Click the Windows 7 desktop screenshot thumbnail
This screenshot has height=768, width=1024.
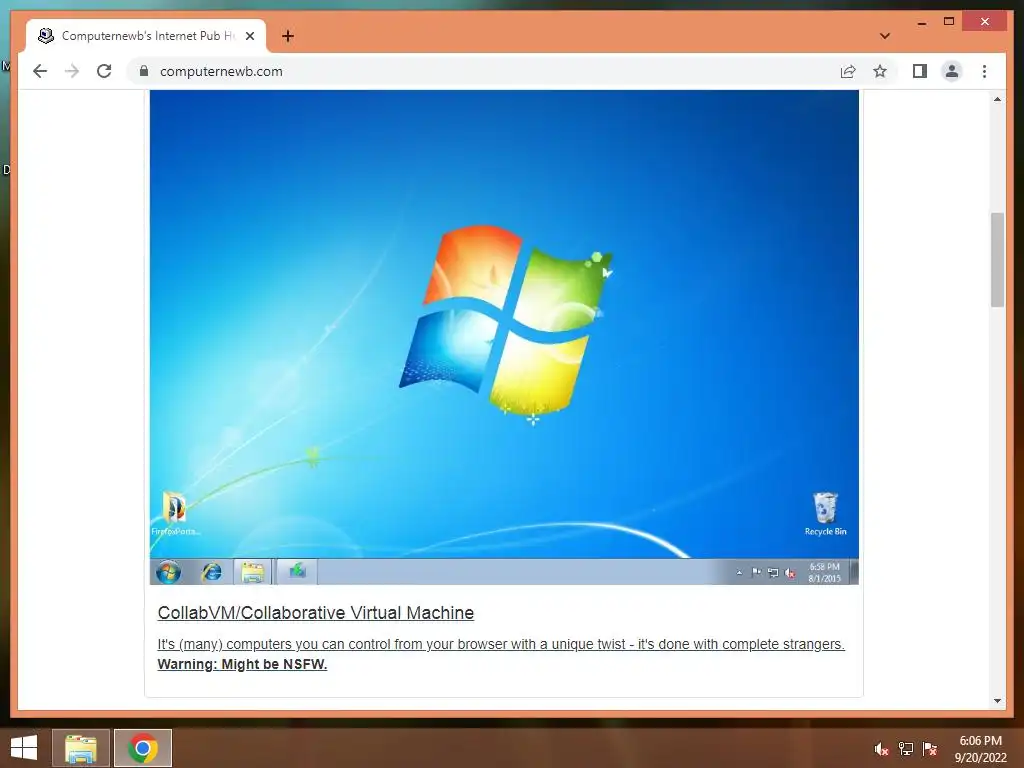coord(504,337)
